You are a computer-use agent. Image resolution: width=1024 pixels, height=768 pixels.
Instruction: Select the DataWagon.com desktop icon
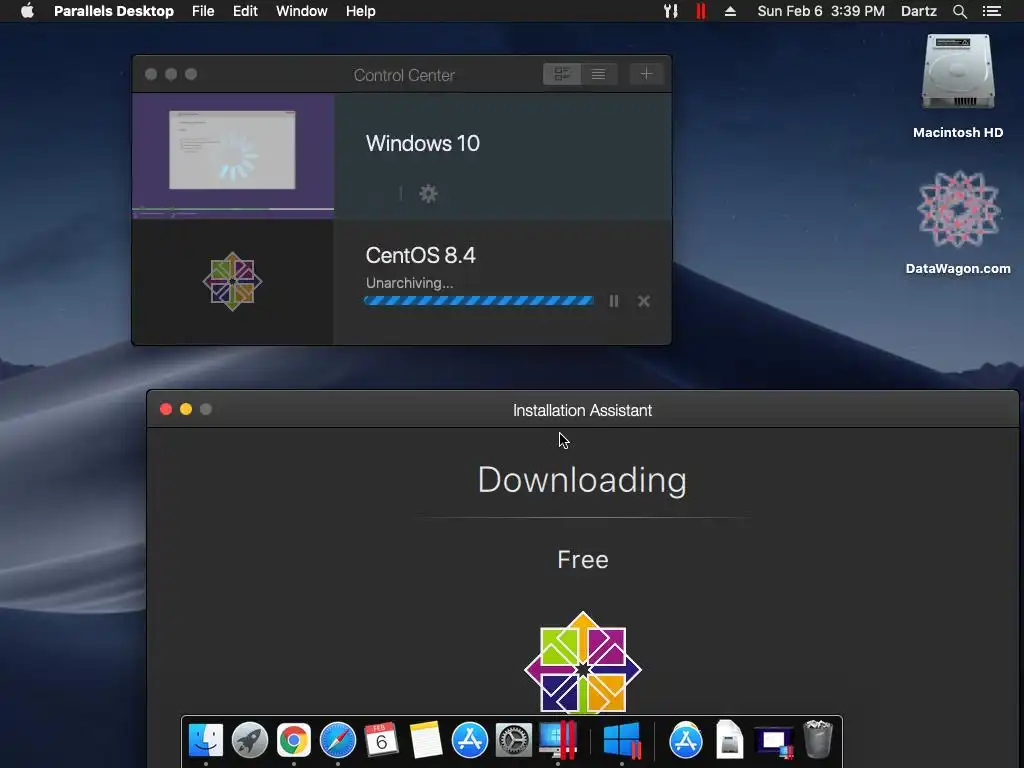click(x=958, y=222)
